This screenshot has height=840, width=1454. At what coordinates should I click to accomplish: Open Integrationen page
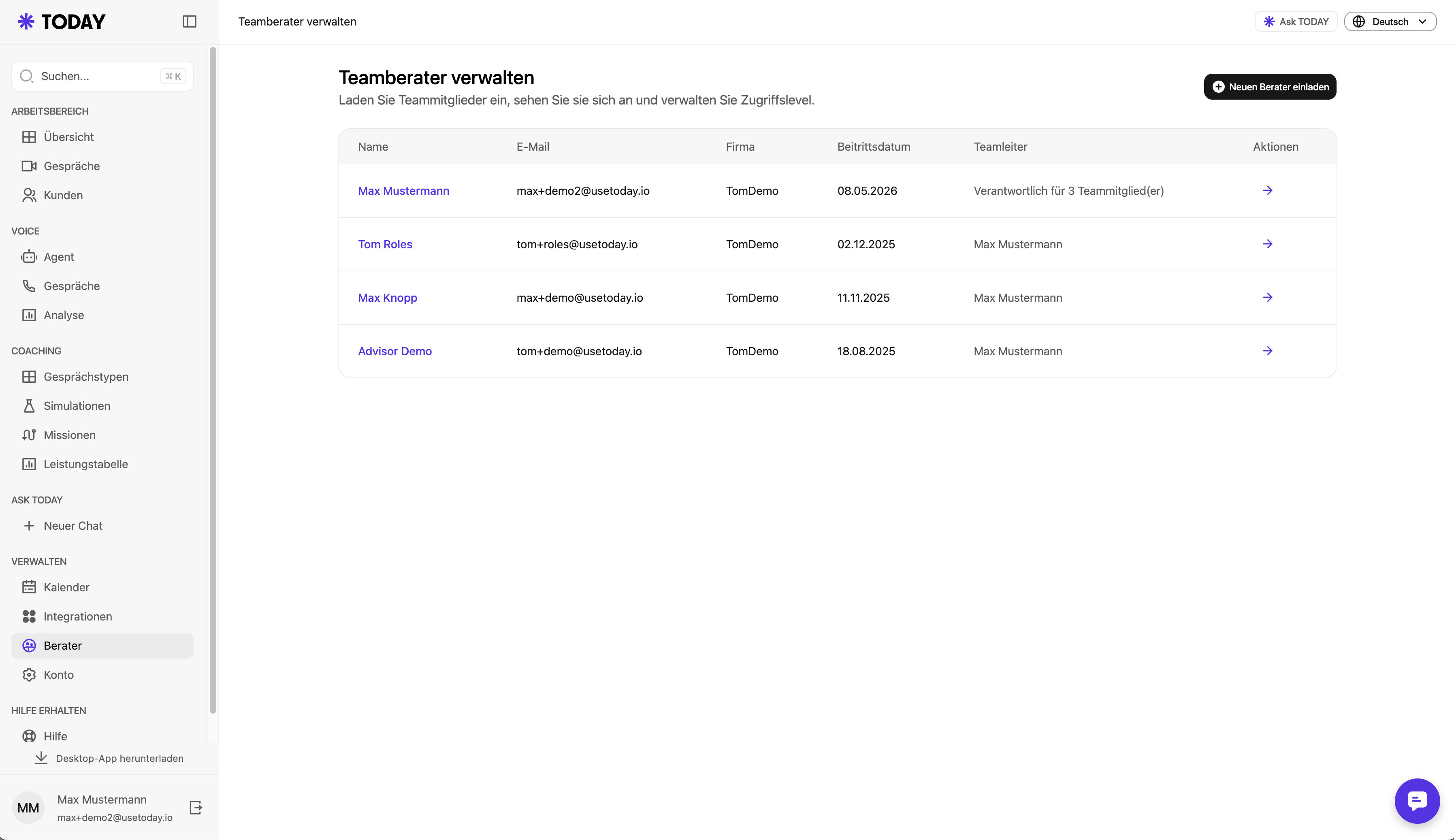[102, 616]
